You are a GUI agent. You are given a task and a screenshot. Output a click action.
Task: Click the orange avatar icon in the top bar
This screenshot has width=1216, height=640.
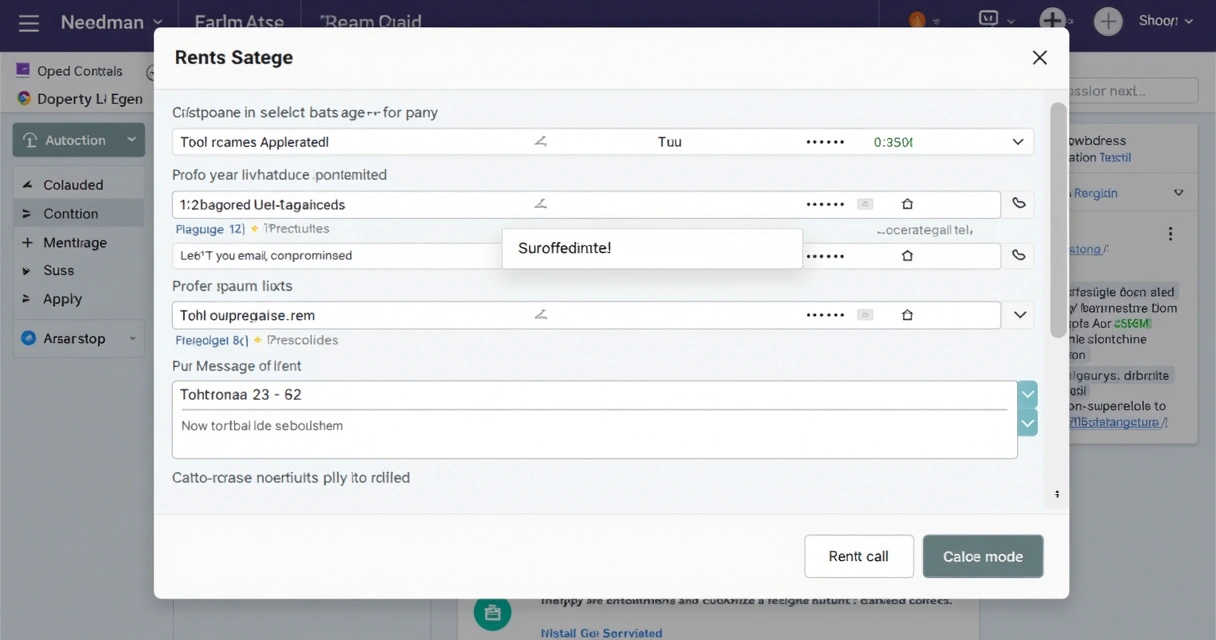(917, 20)
